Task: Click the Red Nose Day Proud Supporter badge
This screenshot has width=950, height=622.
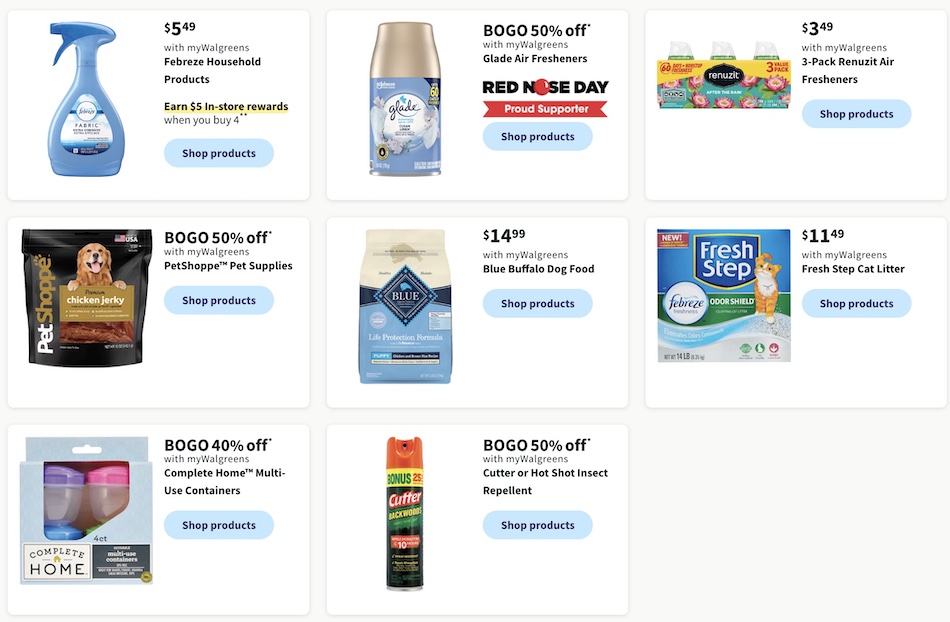Action: [x=545, y=98]
